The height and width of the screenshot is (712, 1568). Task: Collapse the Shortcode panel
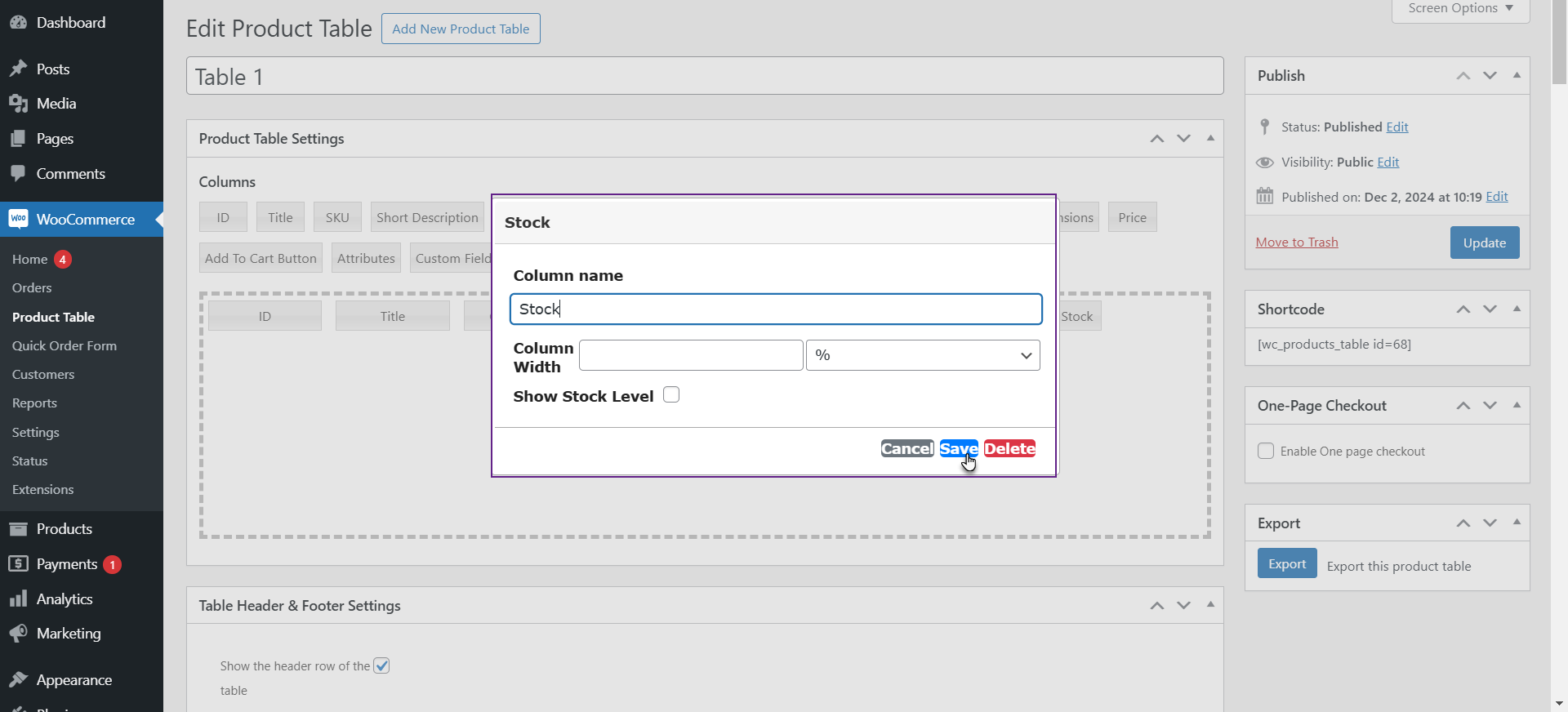click(1517, 309)
